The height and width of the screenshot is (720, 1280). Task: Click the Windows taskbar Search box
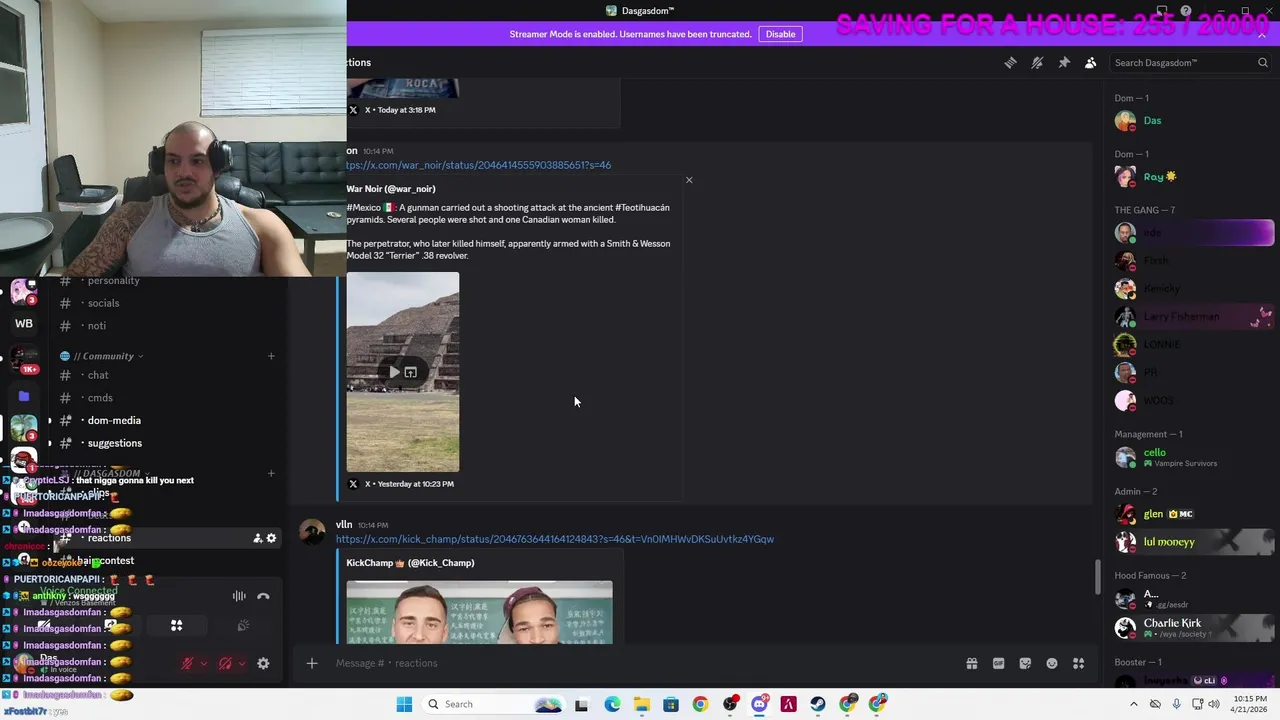(495, 704)
